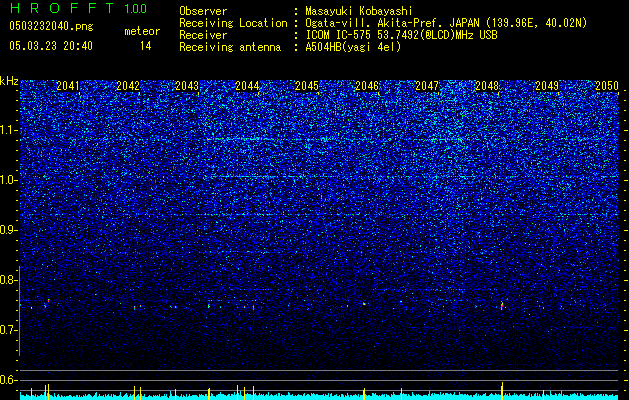Screen dimensions: 629x400
Task: Click the 'Receiver' field label
Action: click(203, 35)
